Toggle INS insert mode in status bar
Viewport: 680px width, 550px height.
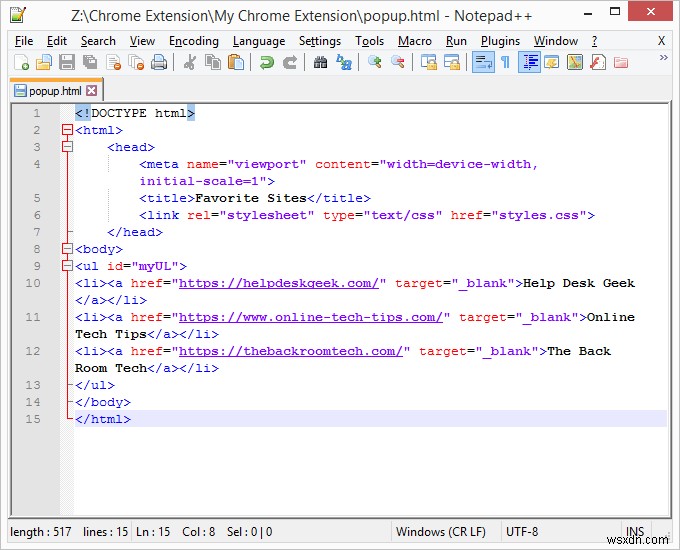(x=635, y=531)
